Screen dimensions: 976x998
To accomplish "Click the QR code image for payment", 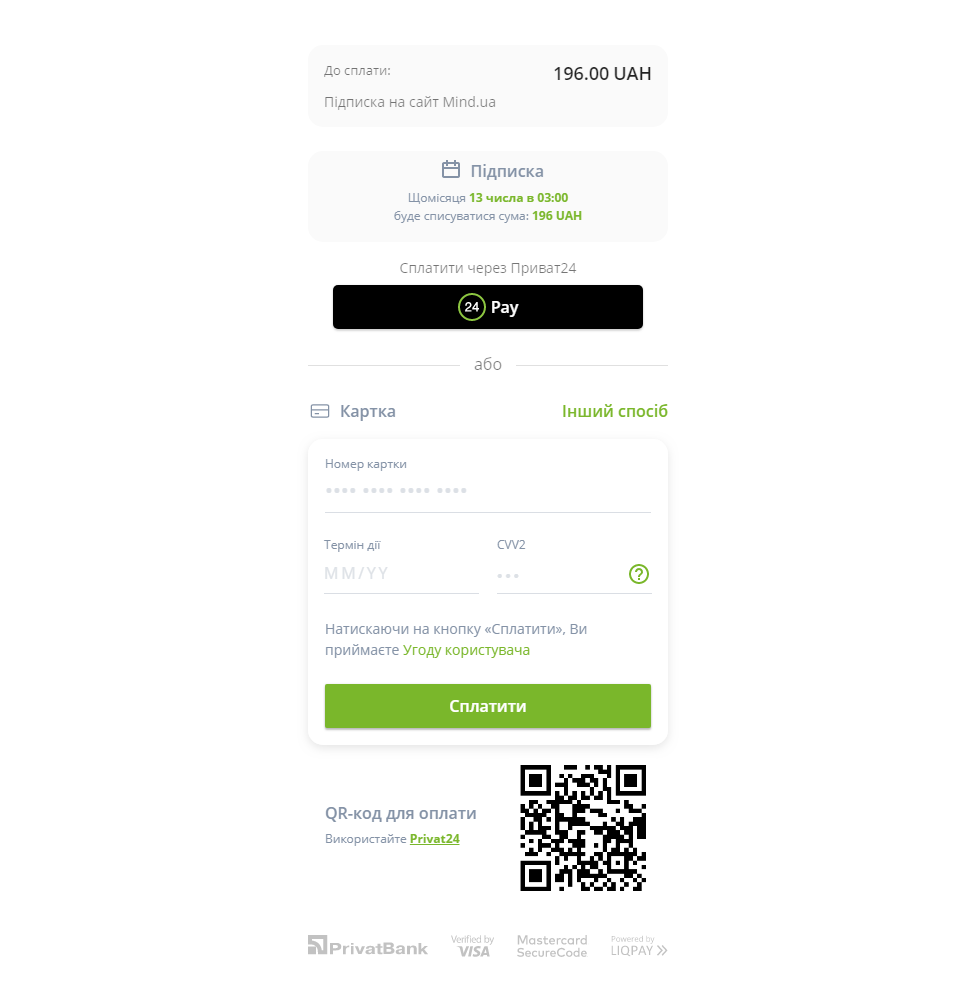I will [583, 827].
